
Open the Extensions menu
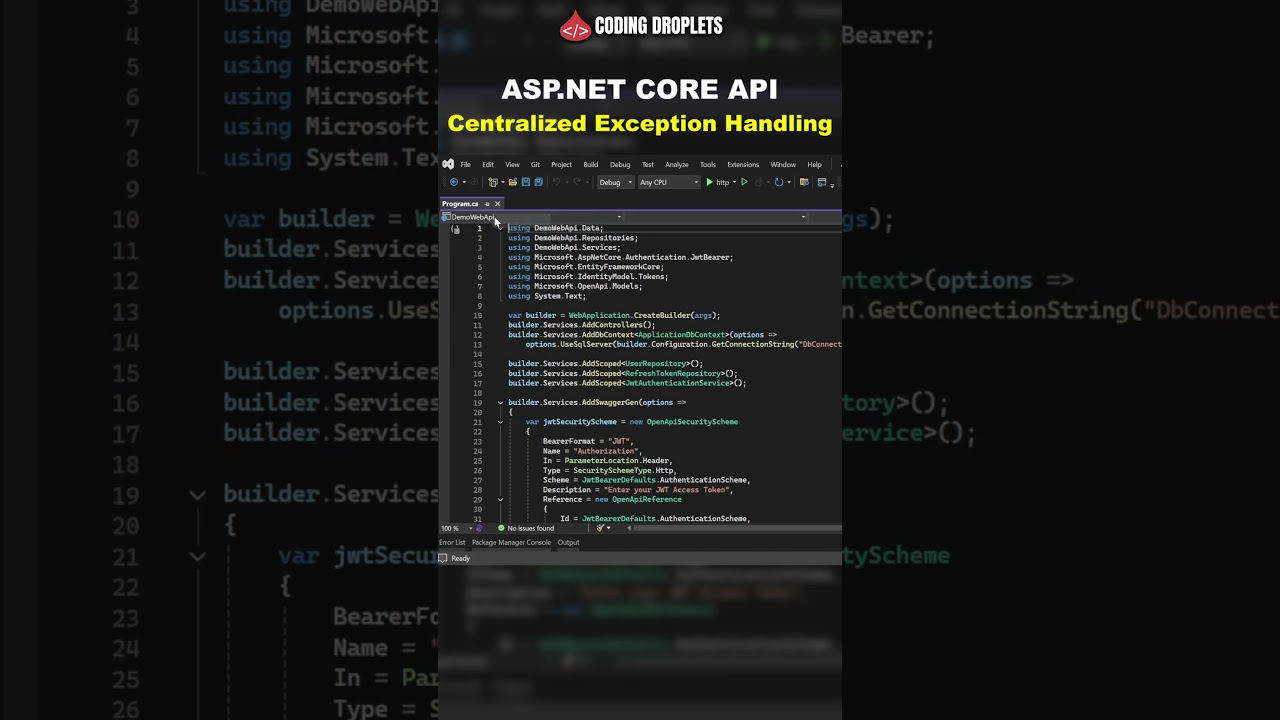pos(743,165)
